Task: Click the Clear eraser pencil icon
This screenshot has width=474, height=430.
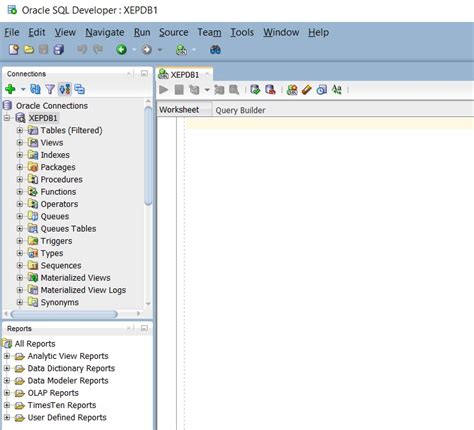Action: [x=307, y=90]
